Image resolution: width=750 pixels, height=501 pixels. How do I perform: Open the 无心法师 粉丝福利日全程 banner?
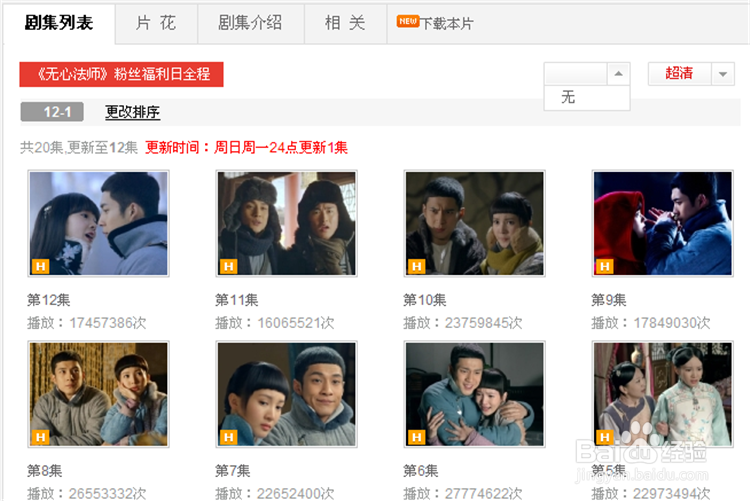121,74
